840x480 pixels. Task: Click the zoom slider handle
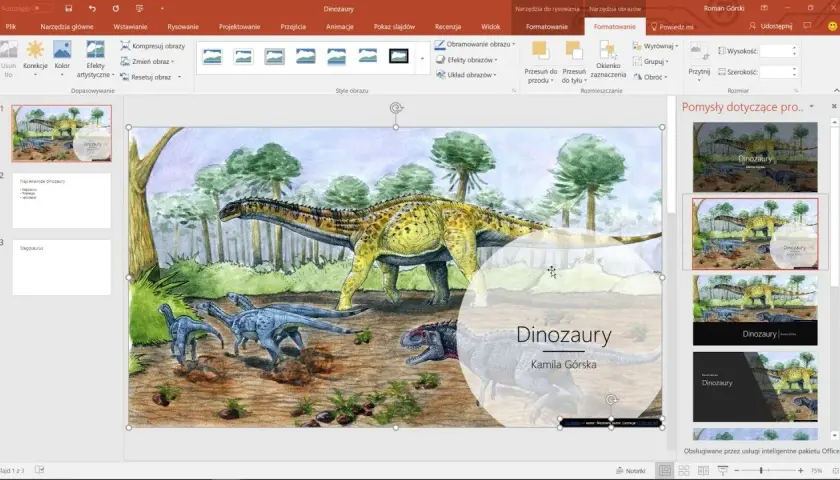(761, 470)
